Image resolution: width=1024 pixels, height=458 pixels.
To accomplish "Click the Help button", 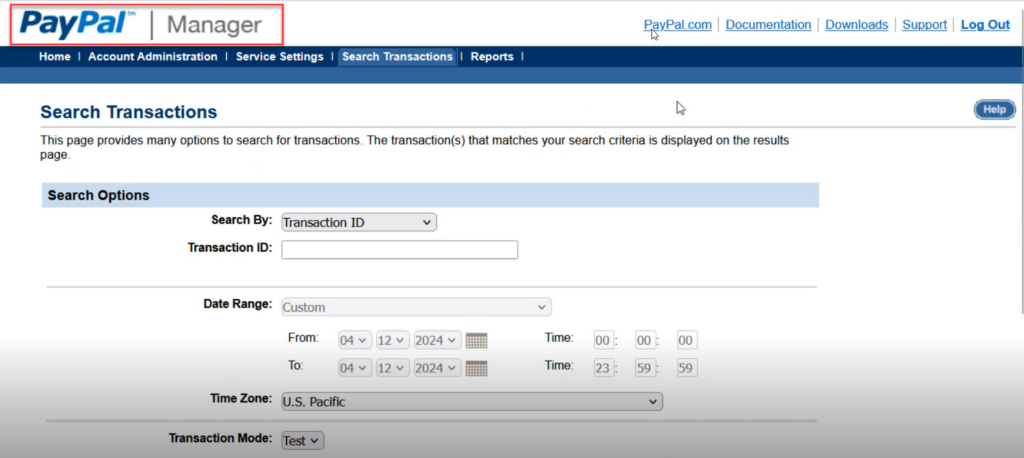I will pyautogui.click(x=995, y=110).
